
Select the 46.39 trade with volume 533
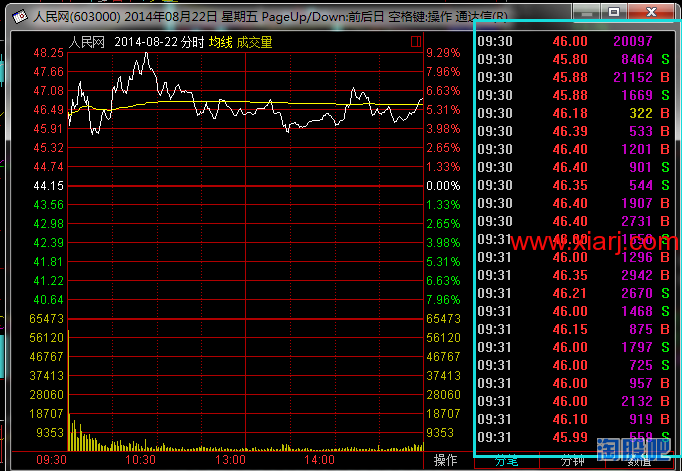574,131
